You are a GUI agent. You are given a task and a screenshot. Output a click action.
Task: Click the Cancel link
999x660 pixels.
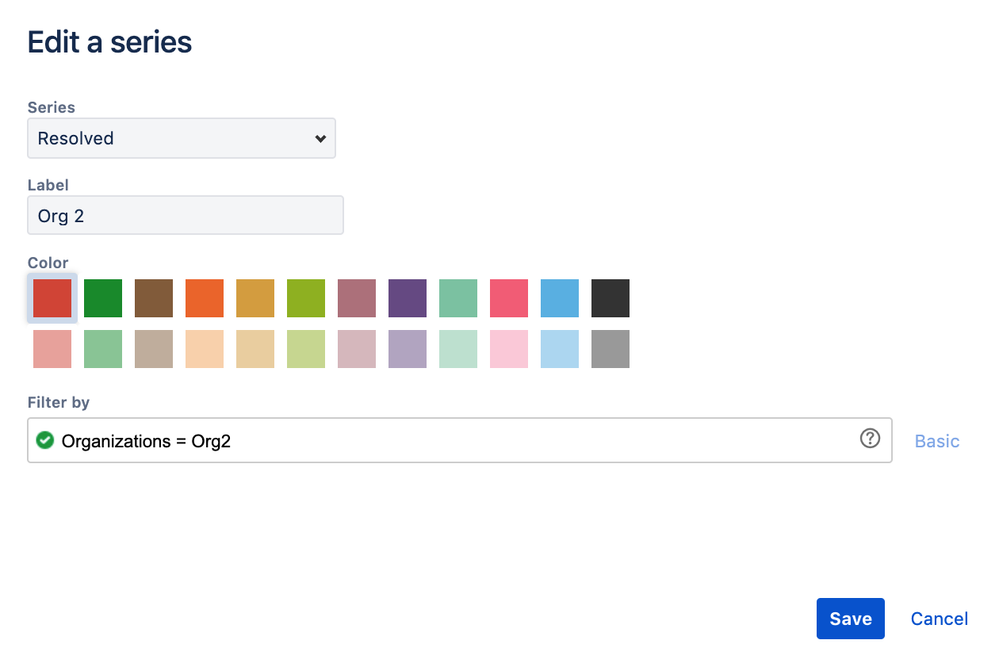click(x=939, y=618)
